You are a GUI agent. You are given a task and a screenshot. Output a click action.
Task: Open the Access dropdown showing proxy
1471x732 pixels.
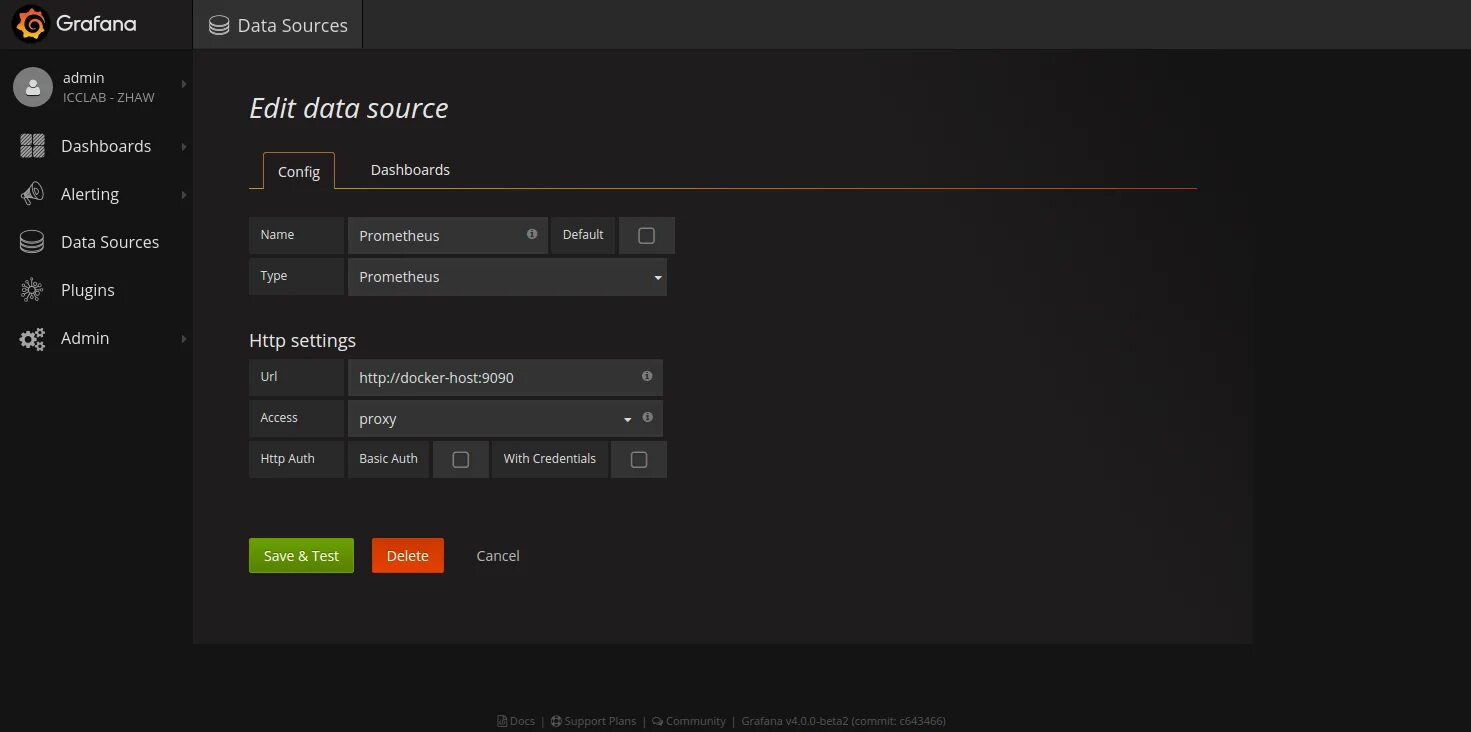(492, 419)
